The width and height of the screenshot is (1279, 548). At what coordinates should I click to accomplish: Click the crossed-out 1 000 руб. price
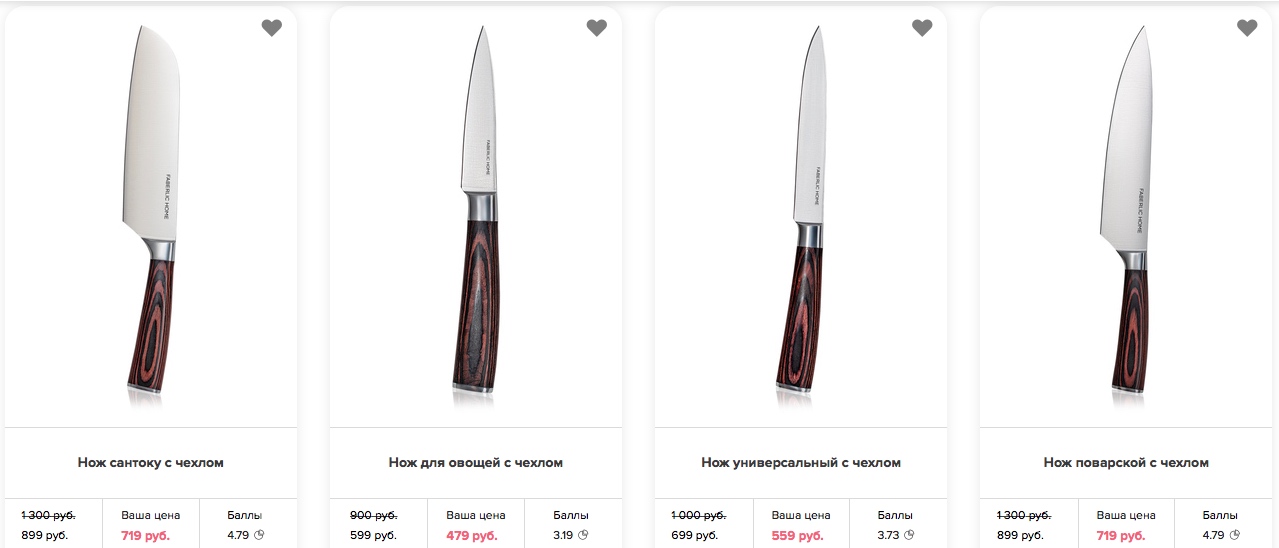698,515
